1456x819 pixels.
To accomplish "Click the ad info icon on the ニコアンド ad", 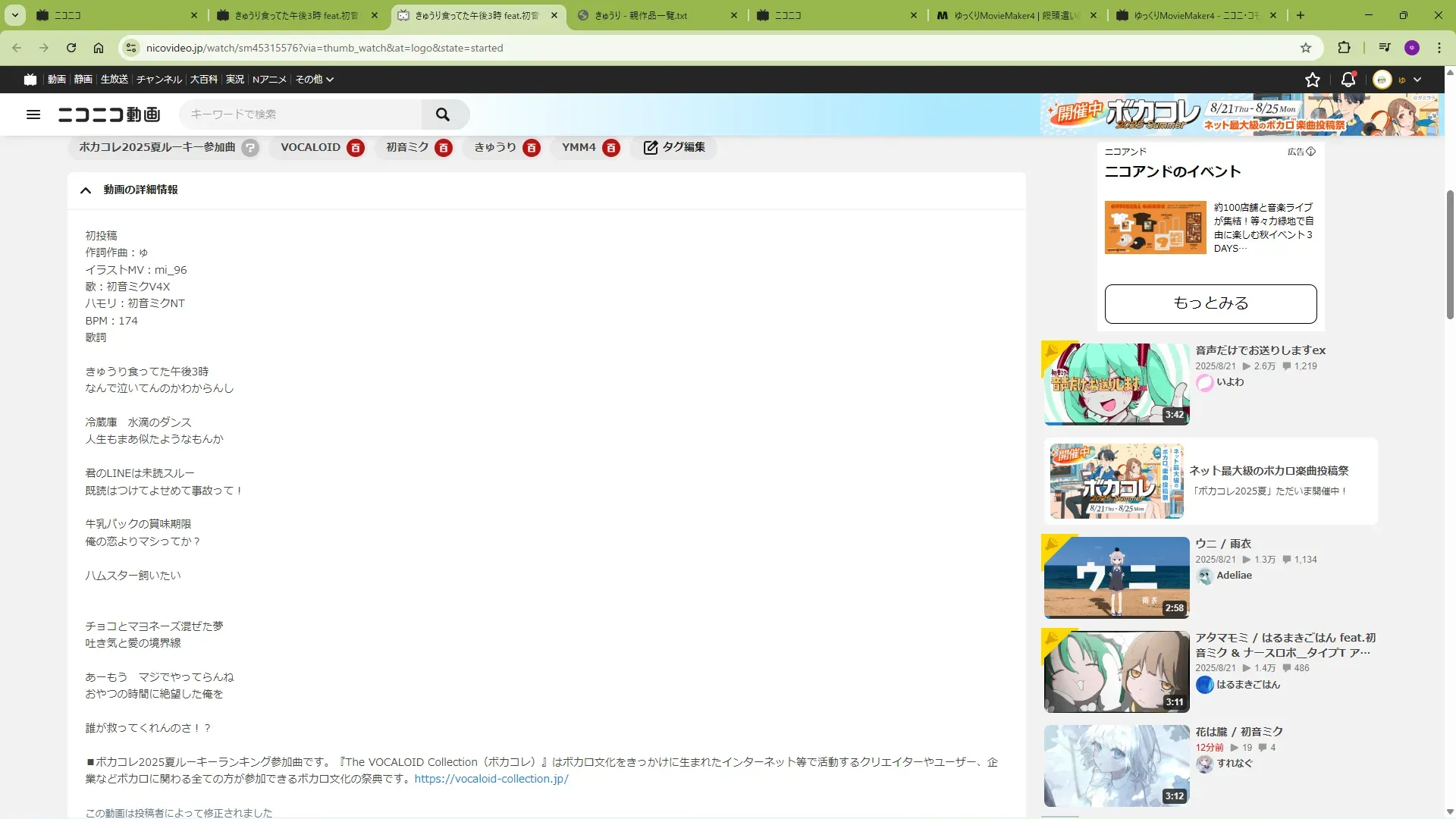I will (x=1311, y=152).
